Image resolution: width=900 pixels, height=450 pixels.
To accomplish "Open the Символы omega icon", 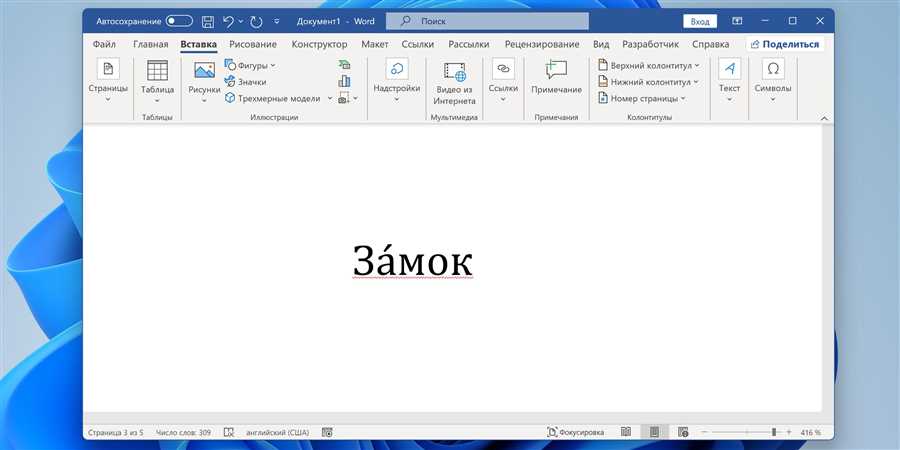I will [773, 68].
